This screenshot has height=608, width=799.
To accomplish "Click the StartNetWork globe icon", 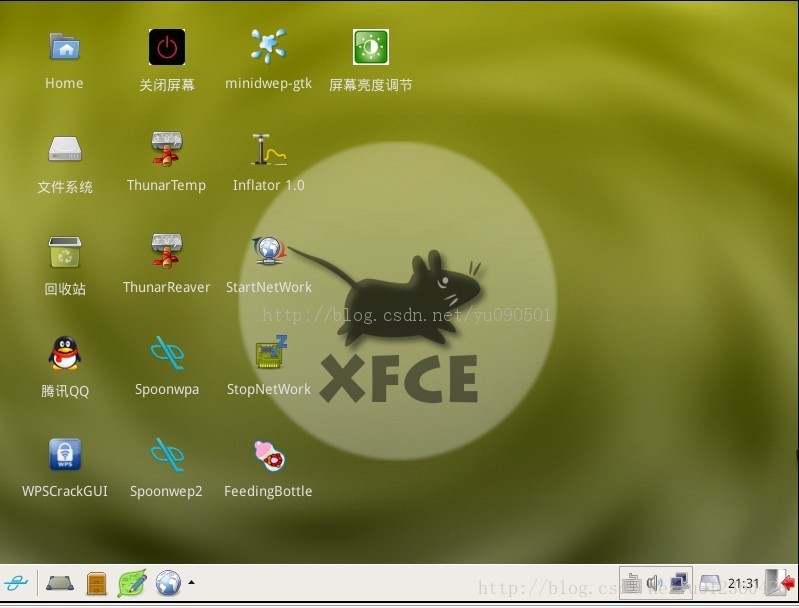I will coord(270,251).
